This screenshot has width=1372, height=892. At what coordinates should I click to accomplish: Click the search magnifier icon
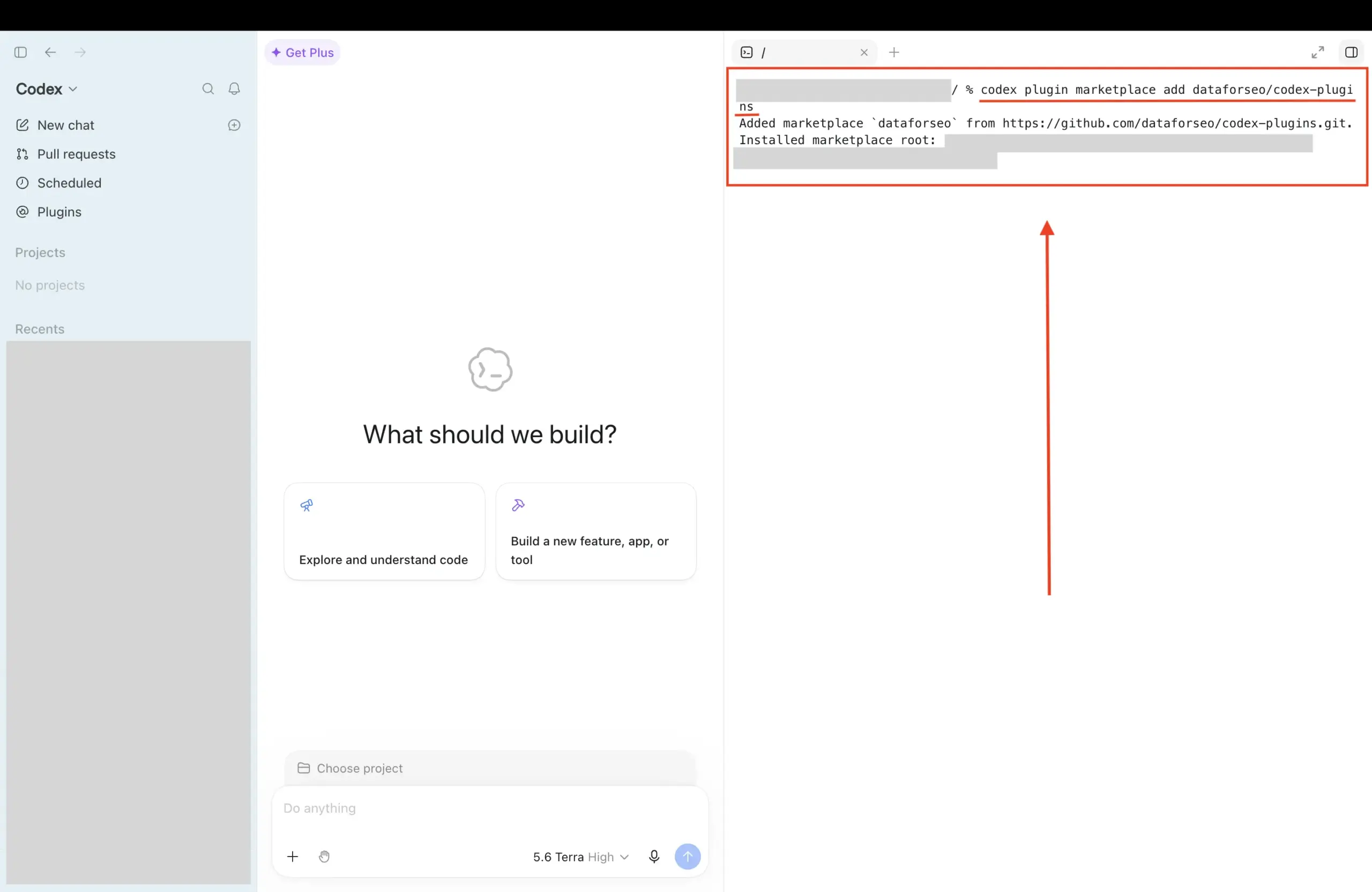pyautogui.click(x=208, y=89)
